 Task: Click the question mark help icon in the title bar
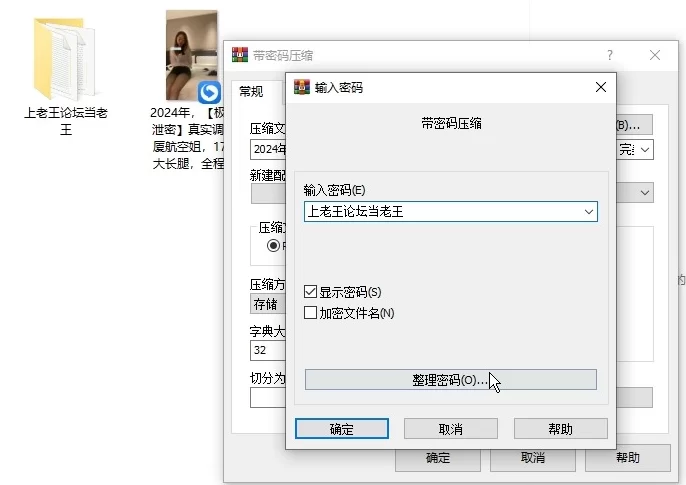(610, 56)
